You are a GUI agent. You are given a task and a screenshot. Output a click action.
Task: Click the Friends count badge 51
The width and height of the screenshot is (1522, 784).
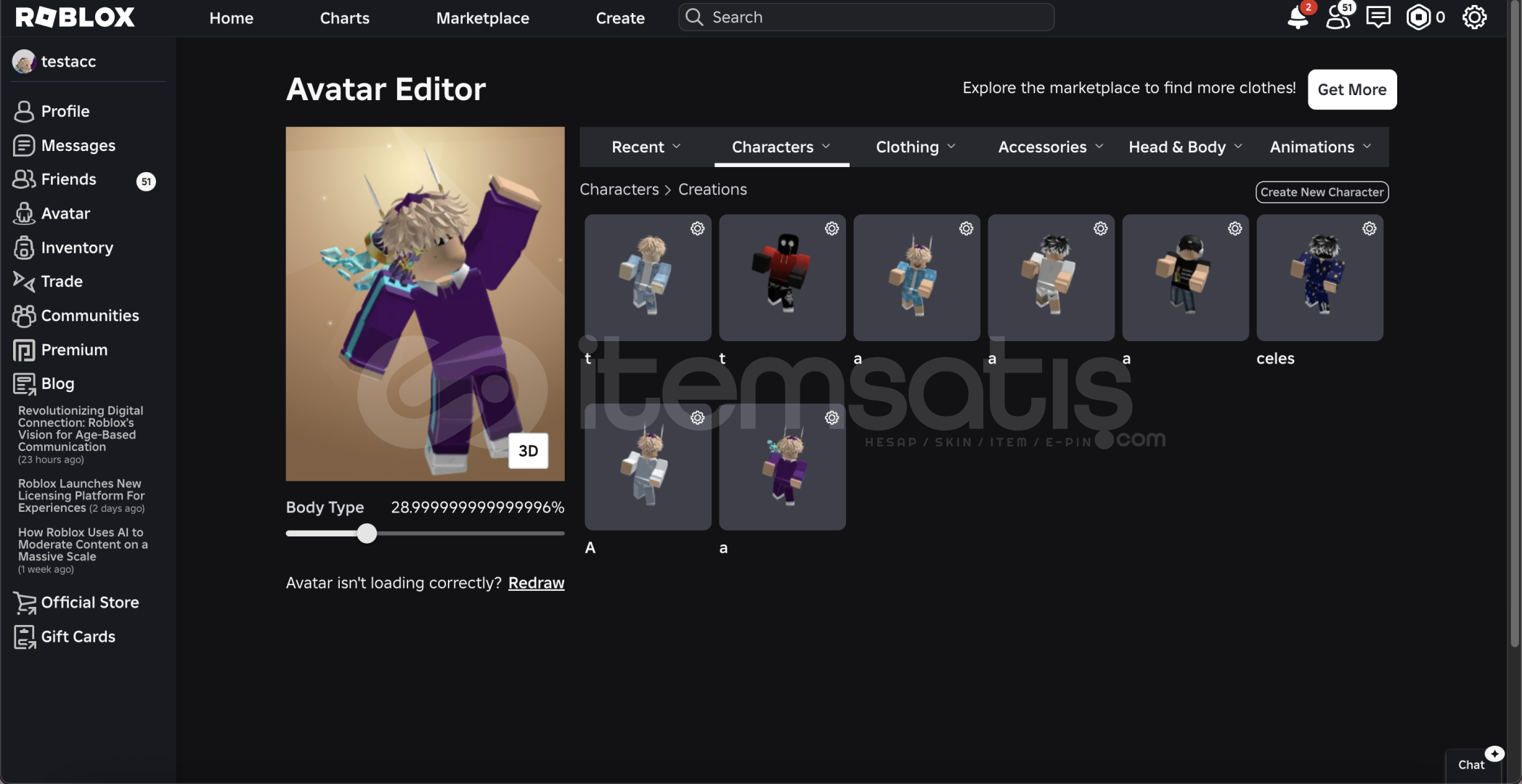coord(146,181)
